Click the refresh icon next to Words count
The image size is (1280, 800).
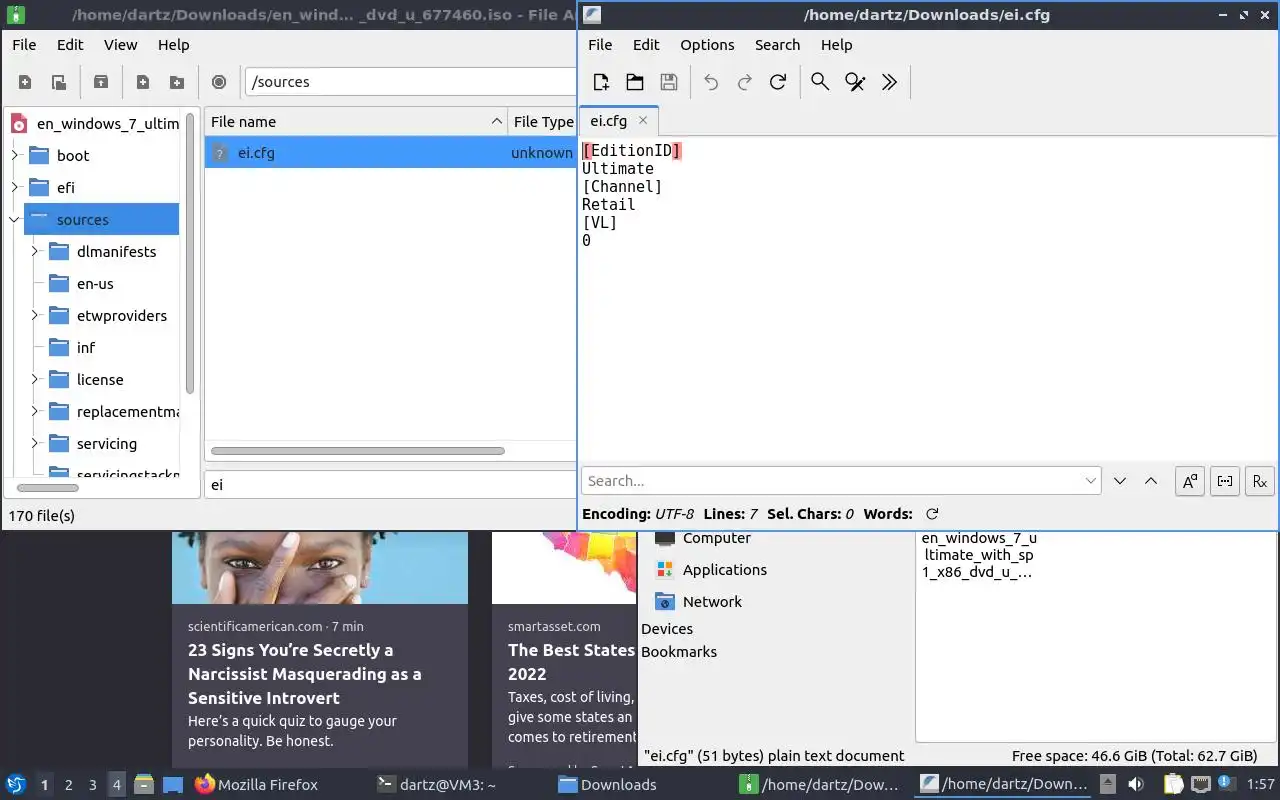point(932,514)
